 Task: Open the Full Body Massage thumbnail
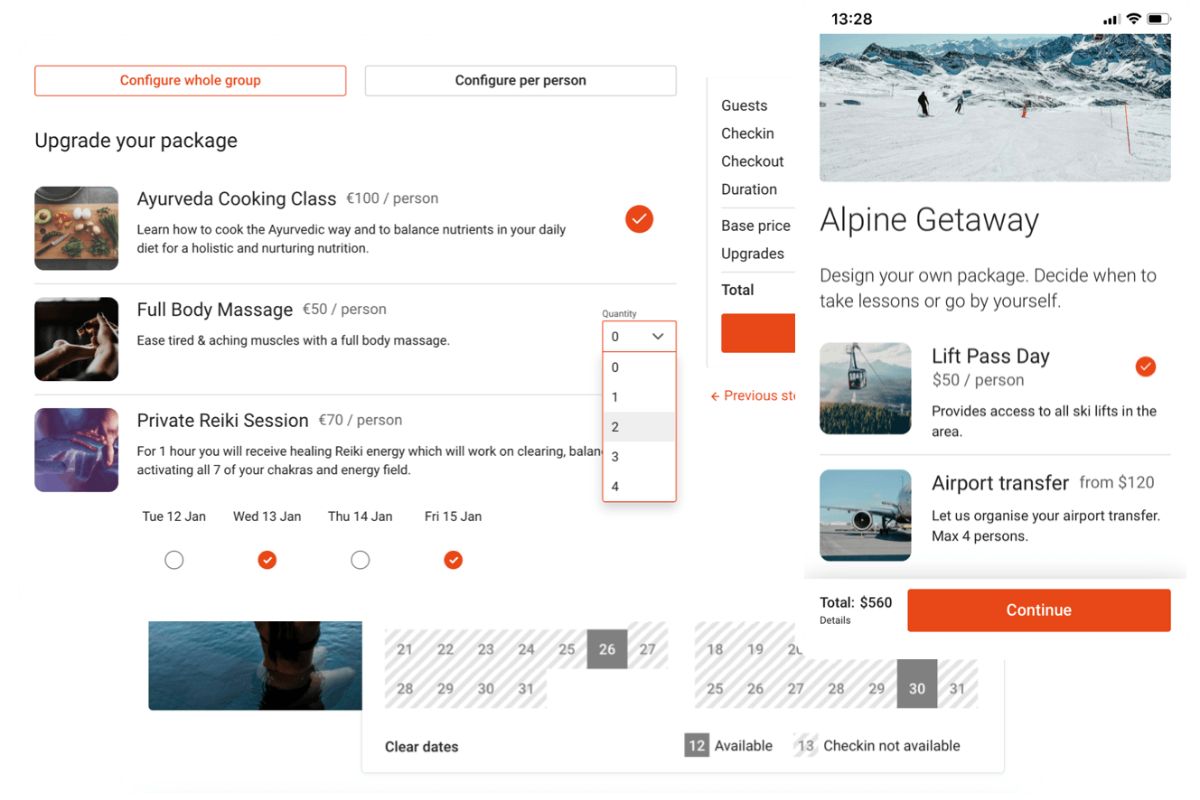(76, 339)
